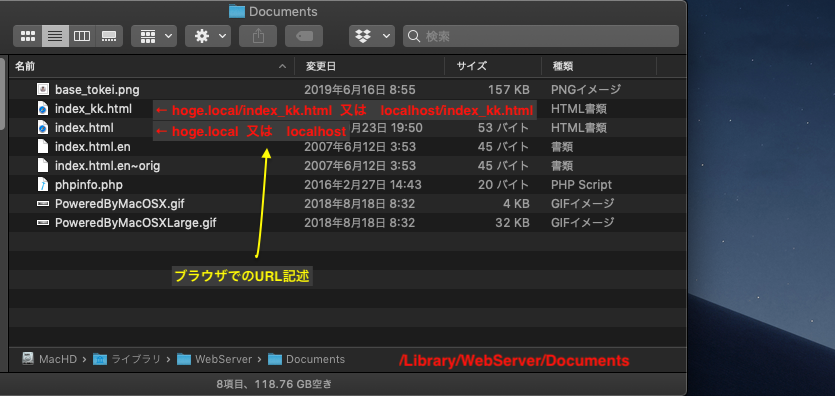Click the ライブラリ folder in path bar
Screen dimensions: 835x396
(127, 359)
